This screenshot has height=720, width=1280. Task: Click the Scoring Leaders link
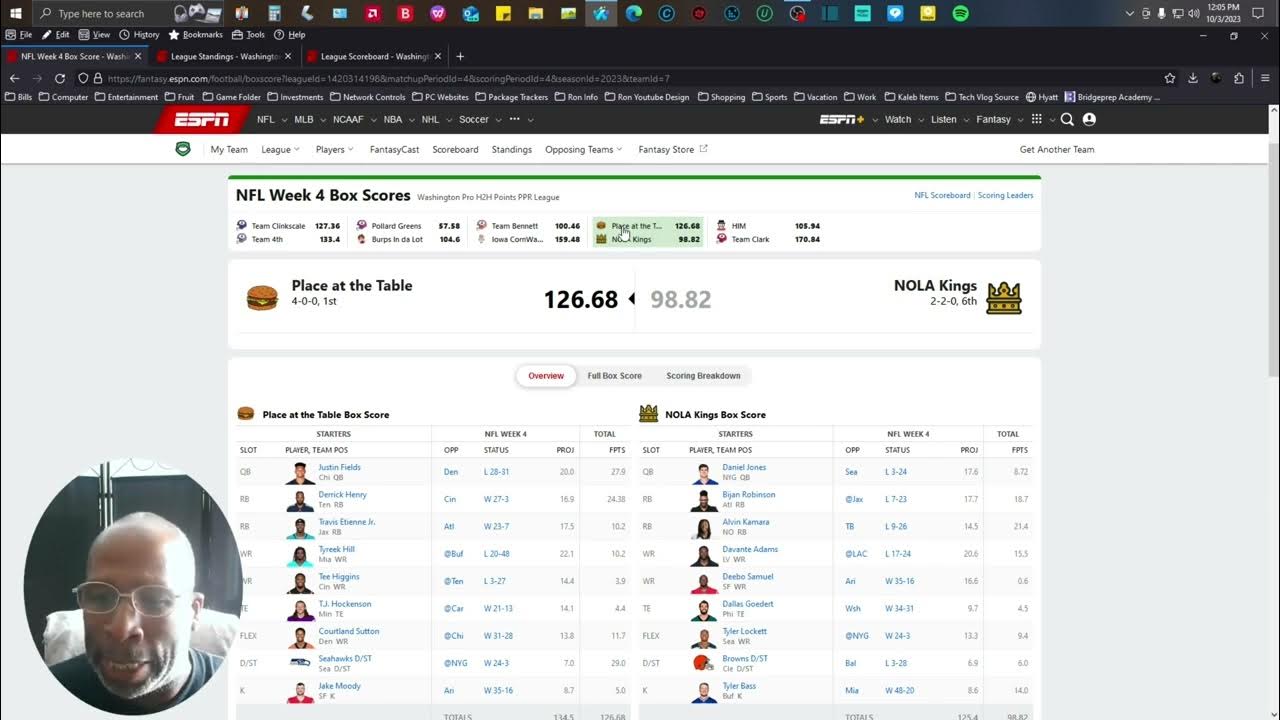pos(1005,195)
